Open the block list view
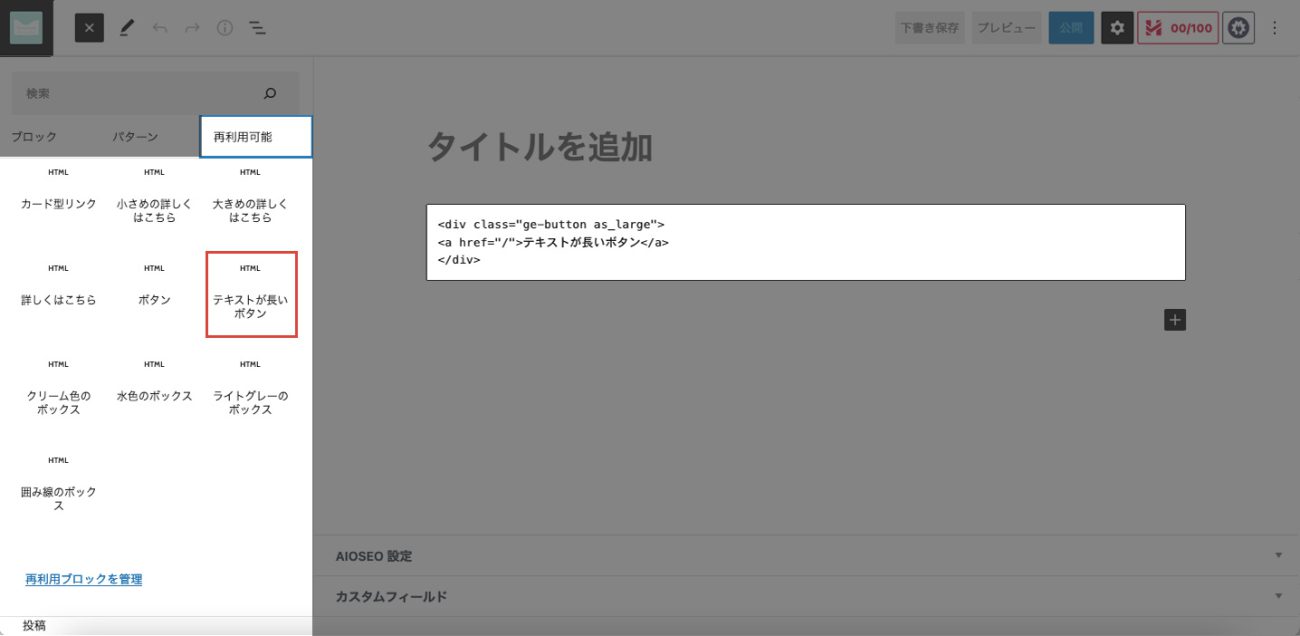1300x636 pixels. [x=257, y=28]
